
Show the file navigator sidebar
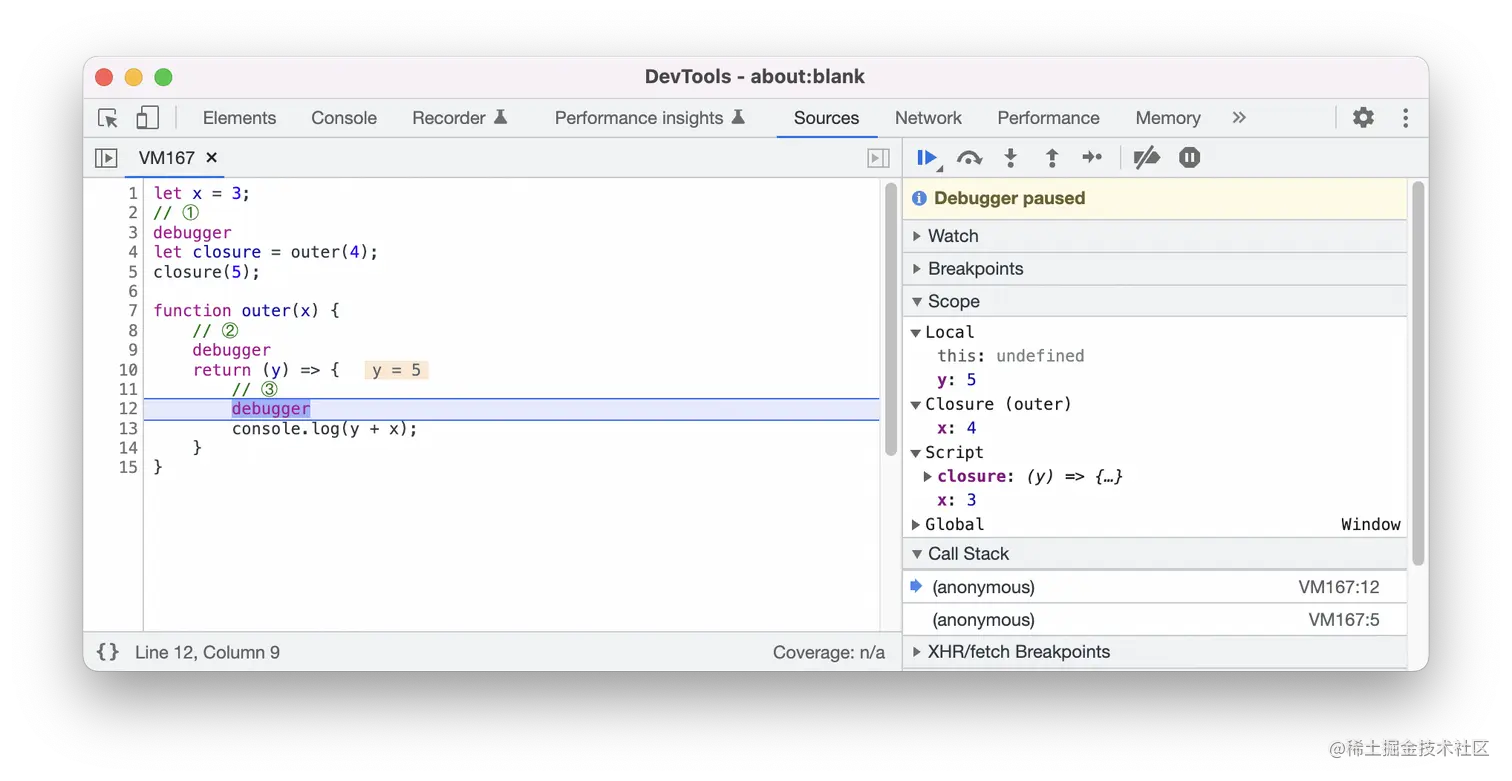pos(106,157)
